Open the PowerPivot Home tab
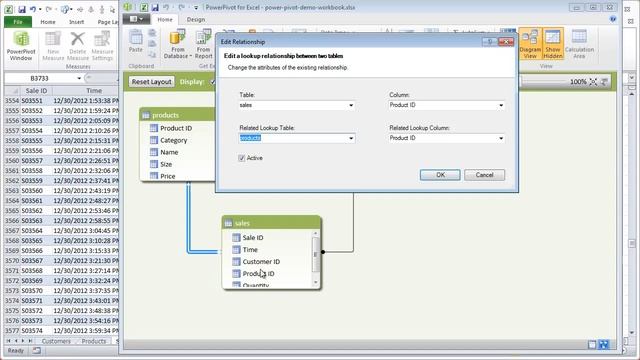 [x=165, y=19]
